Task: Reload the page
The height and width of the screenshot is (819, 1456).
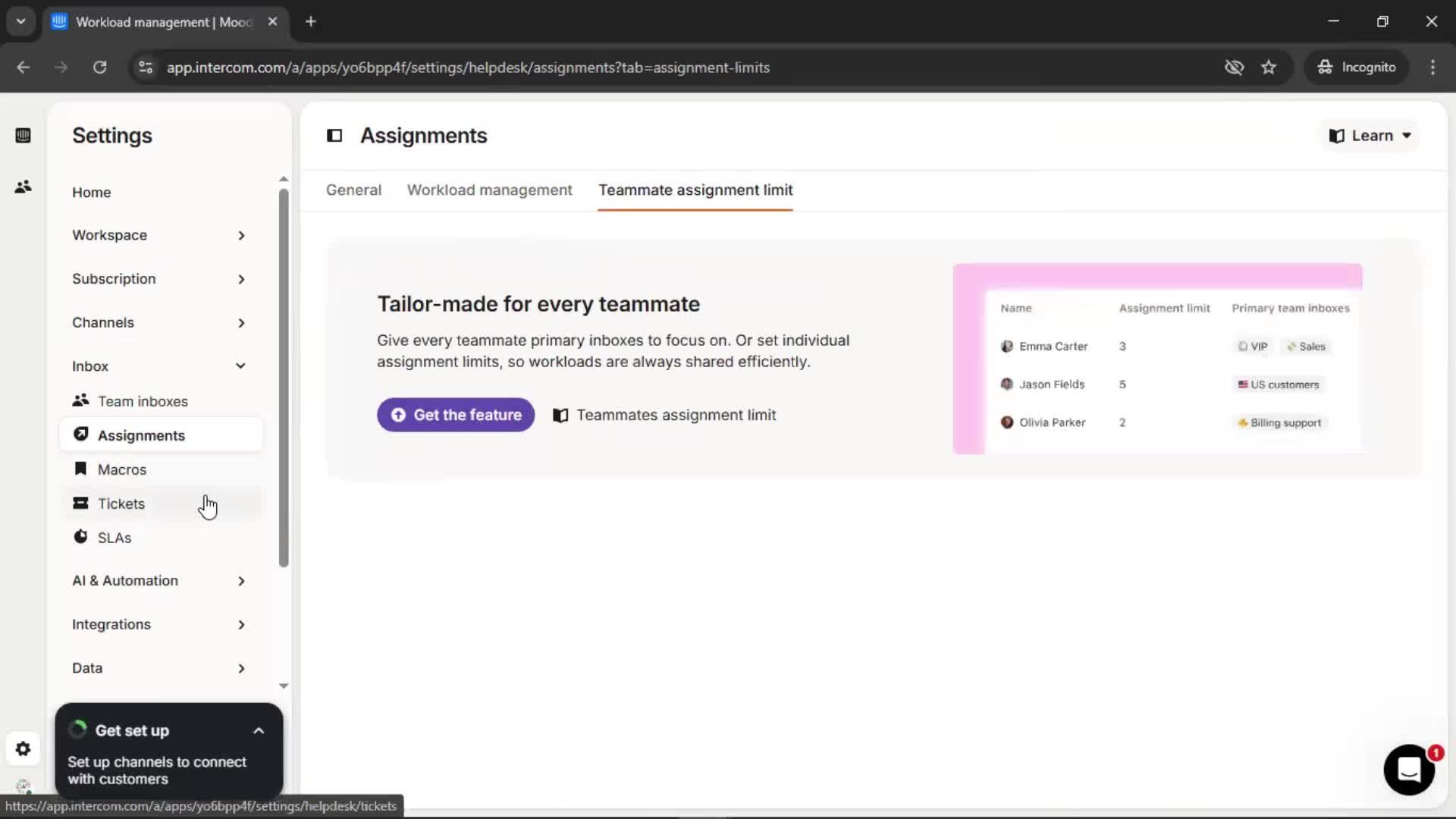Action: click(99, 67)
